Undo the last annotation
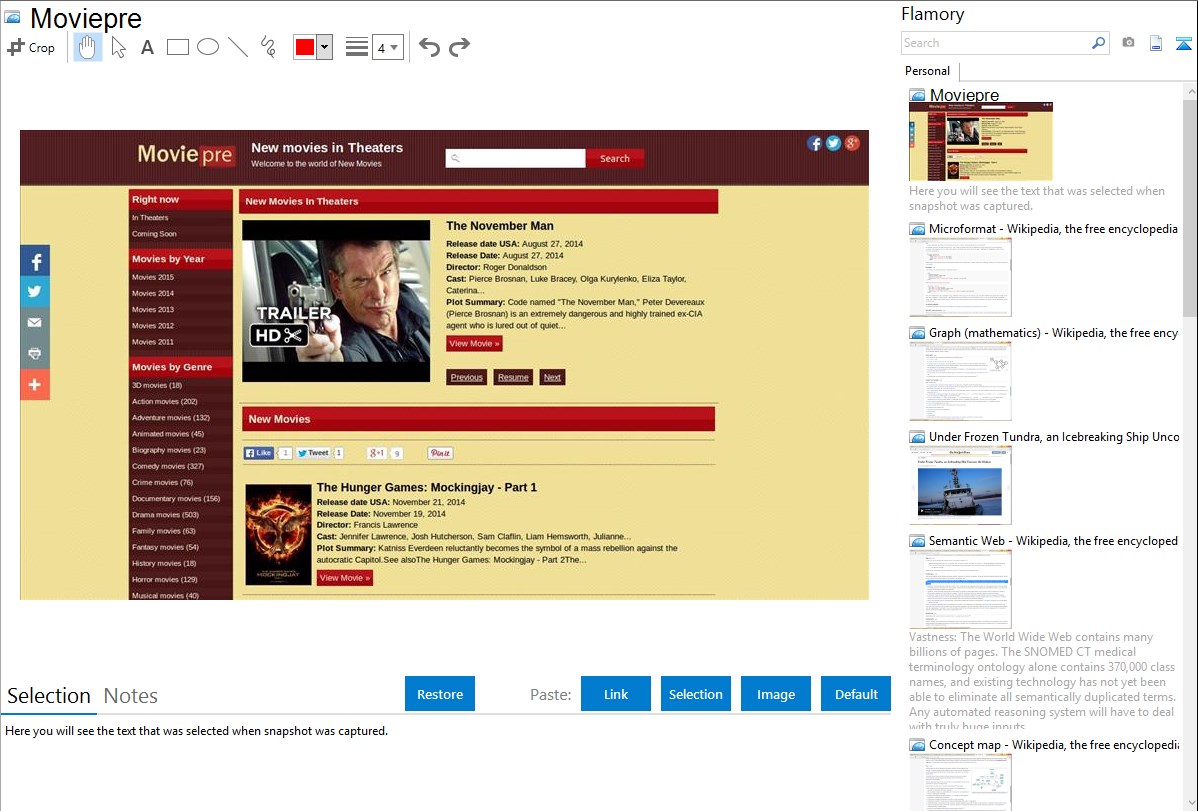Screen dimensions: 1198x811 coord(429,47)
